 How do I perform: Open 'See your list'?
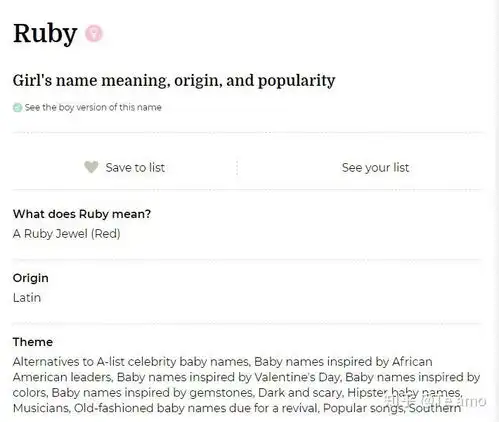click(x=375, y=167)
